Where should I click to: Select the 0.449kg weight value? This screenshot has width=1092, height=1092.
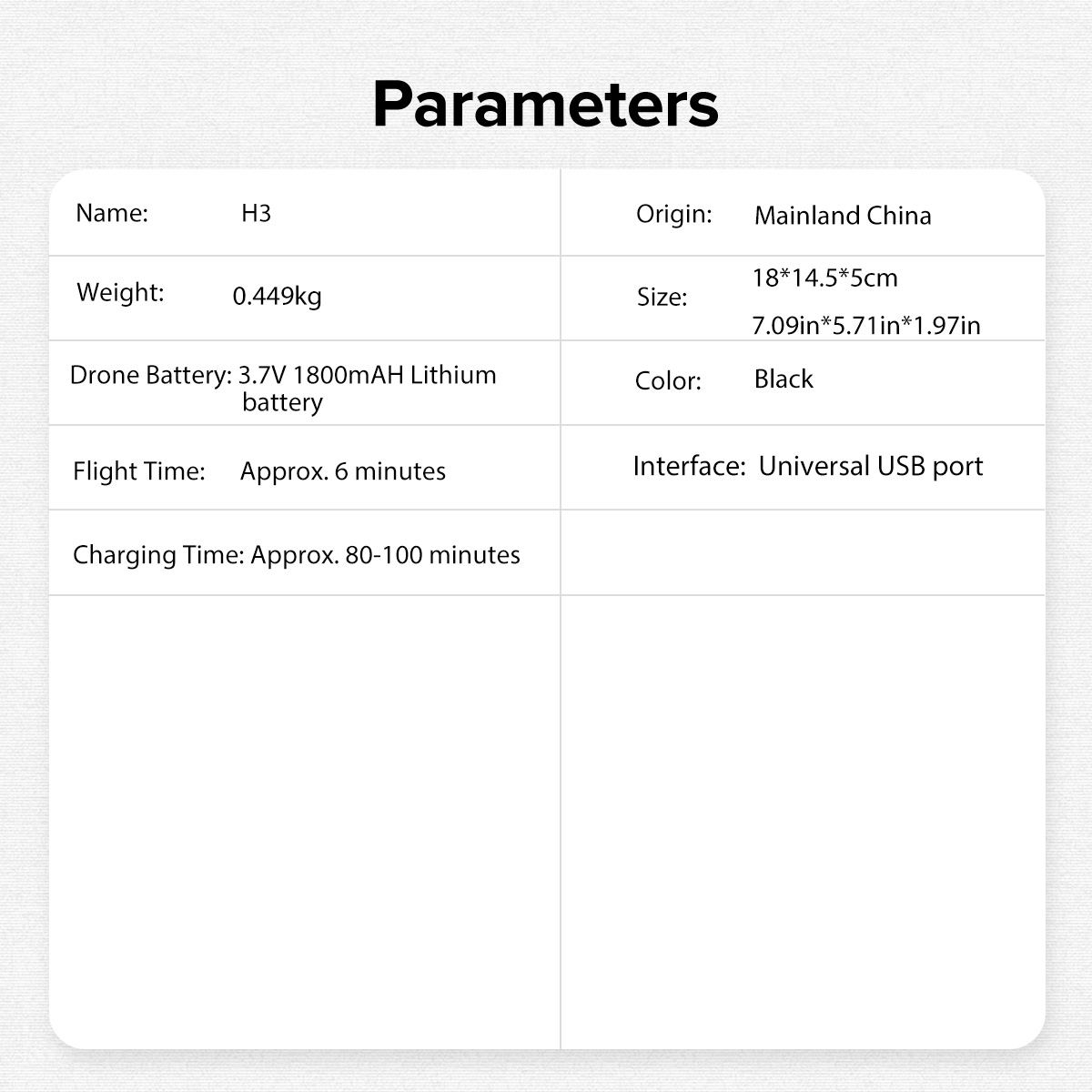point(277,296)
